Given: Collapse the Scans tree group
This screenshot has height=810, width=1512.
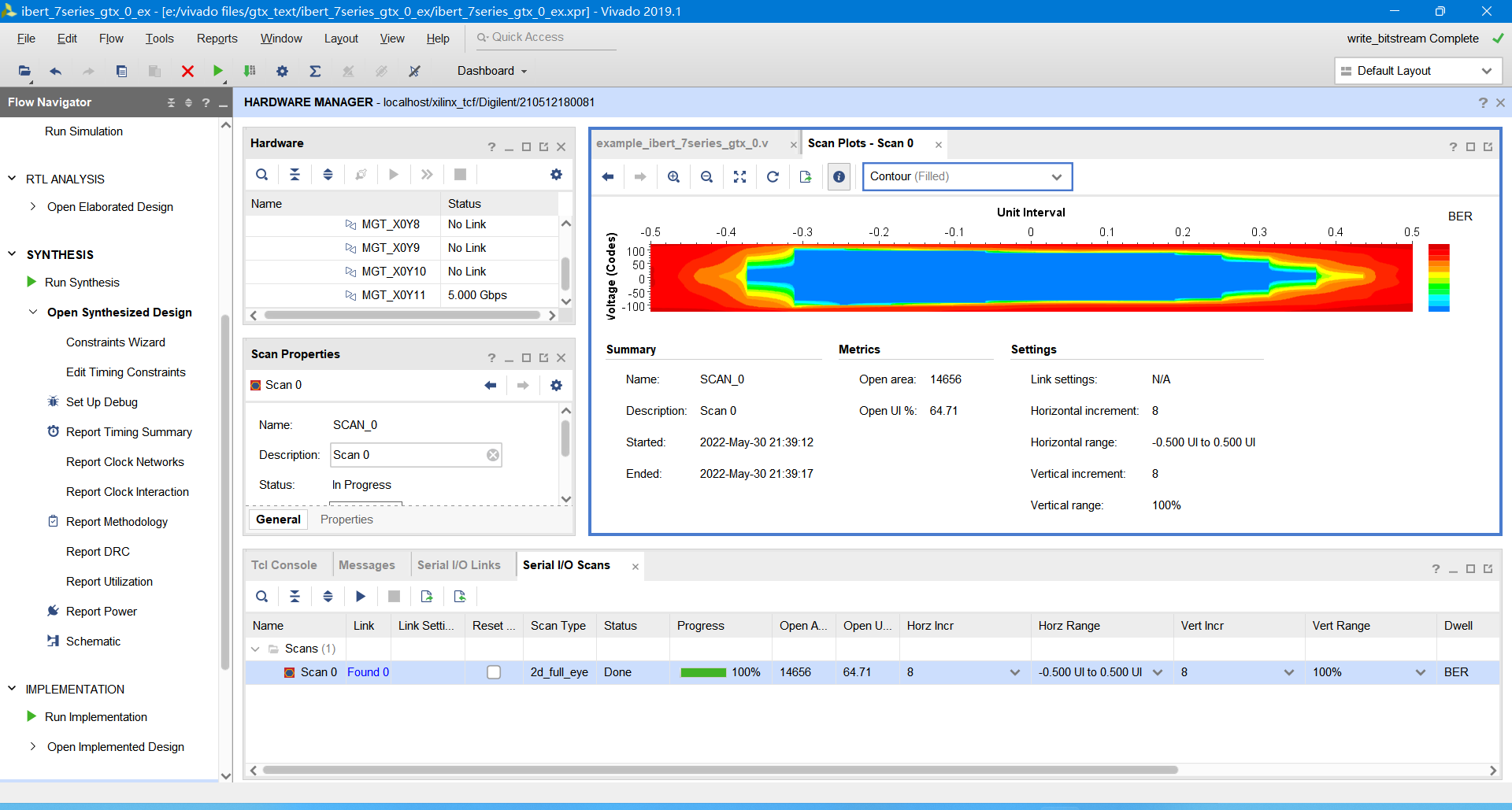Looking at the screenshot, I should [255, 649].
